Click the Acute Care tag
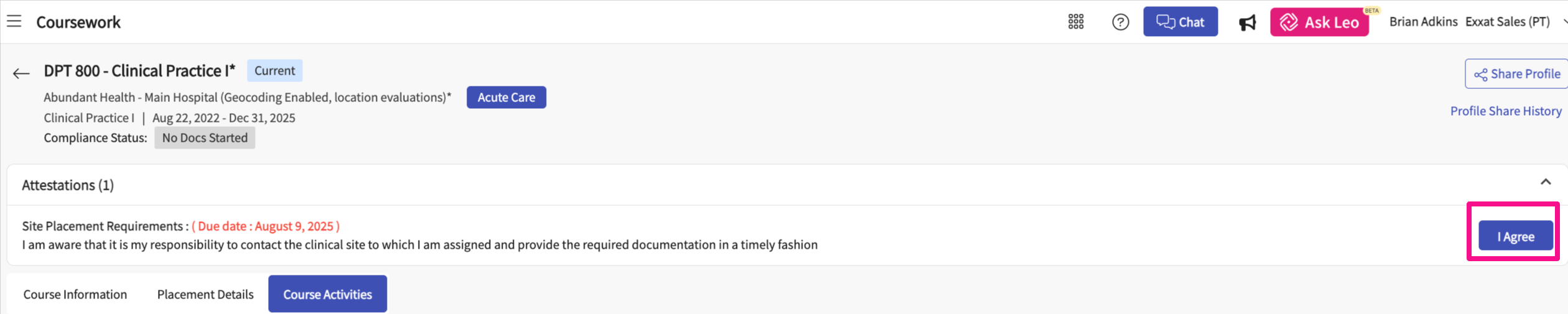Viewport: 1568px width, 314px height. click(506, 98)
